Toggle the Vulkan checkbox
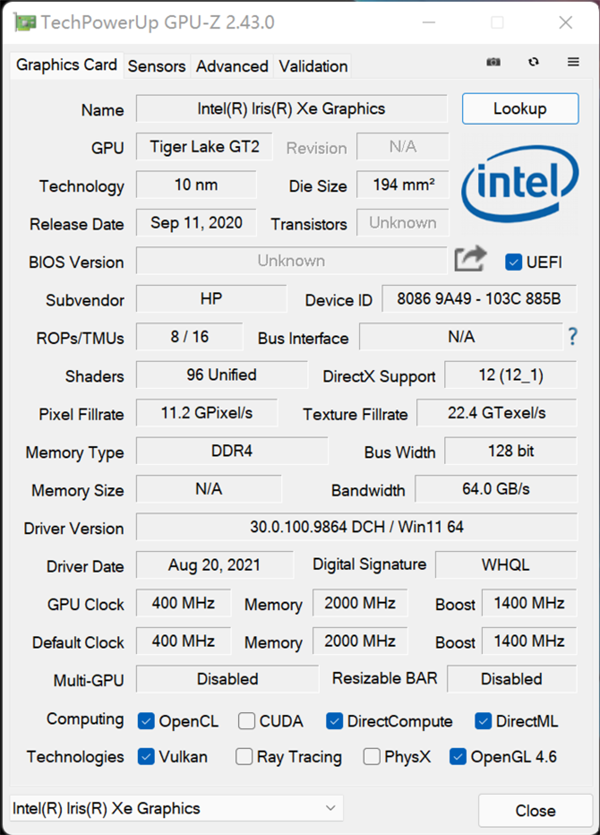The width and height of the screenshot is (600, 835). click(146, 757)
